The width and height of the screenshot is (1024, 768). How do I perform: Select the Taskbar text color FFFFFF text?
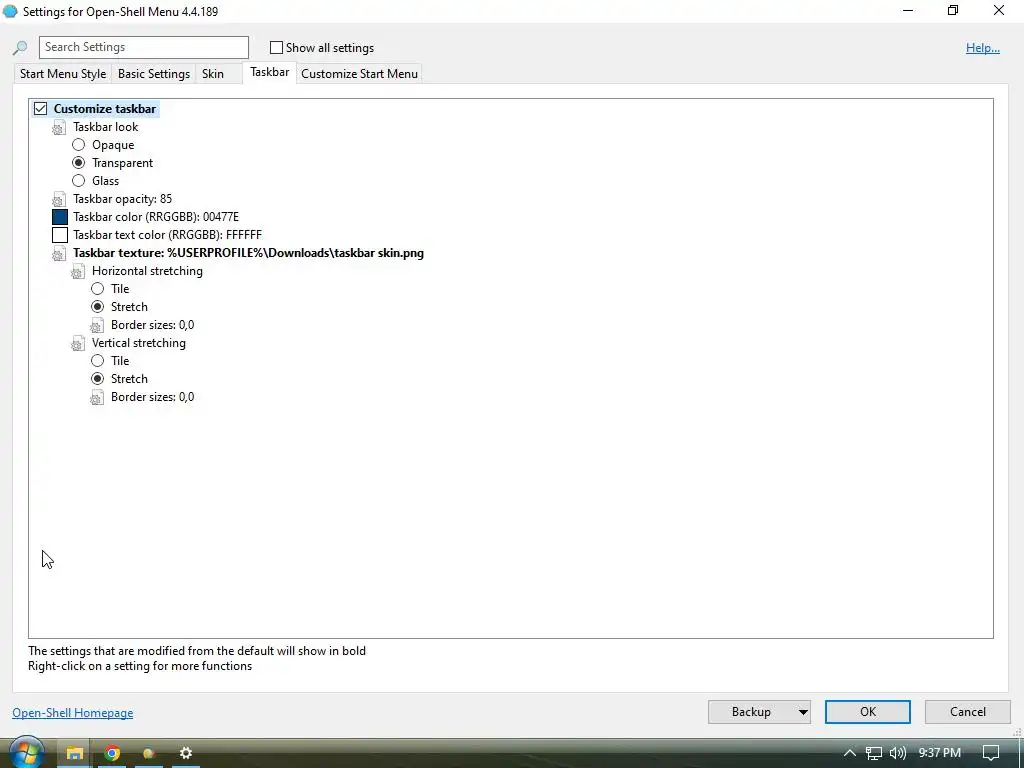[167, 235]
